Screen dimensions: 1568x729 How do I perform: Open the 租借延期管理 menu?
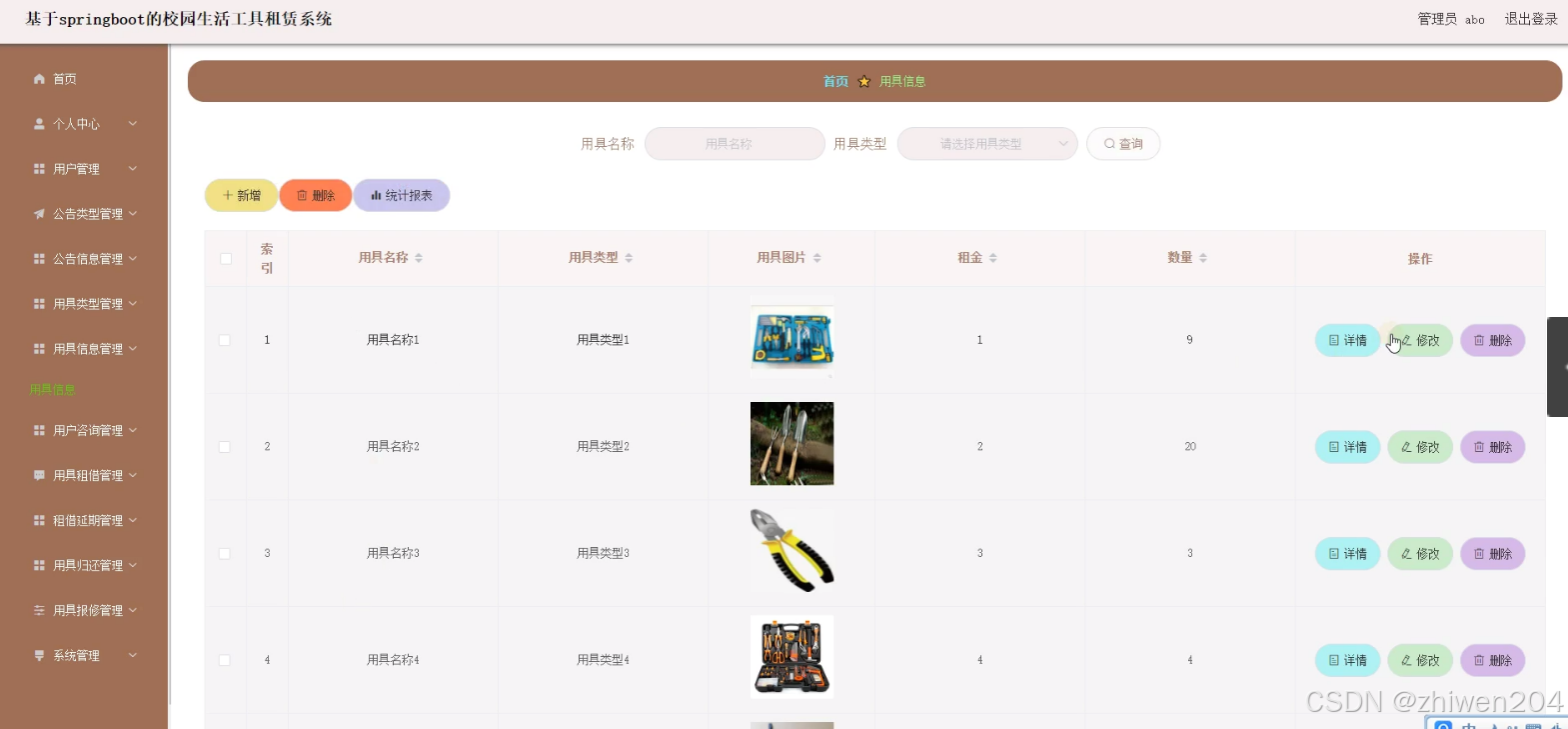(84, 521)
